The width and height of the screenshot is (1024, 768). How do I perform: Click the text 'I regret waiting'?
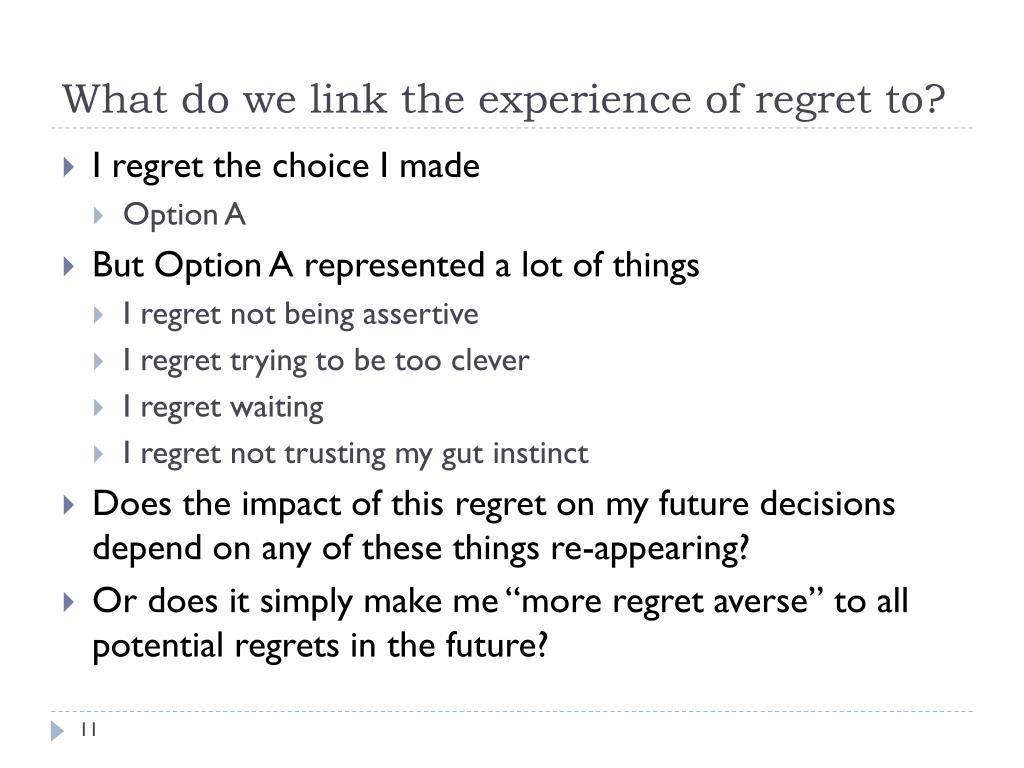click(223, 408)
